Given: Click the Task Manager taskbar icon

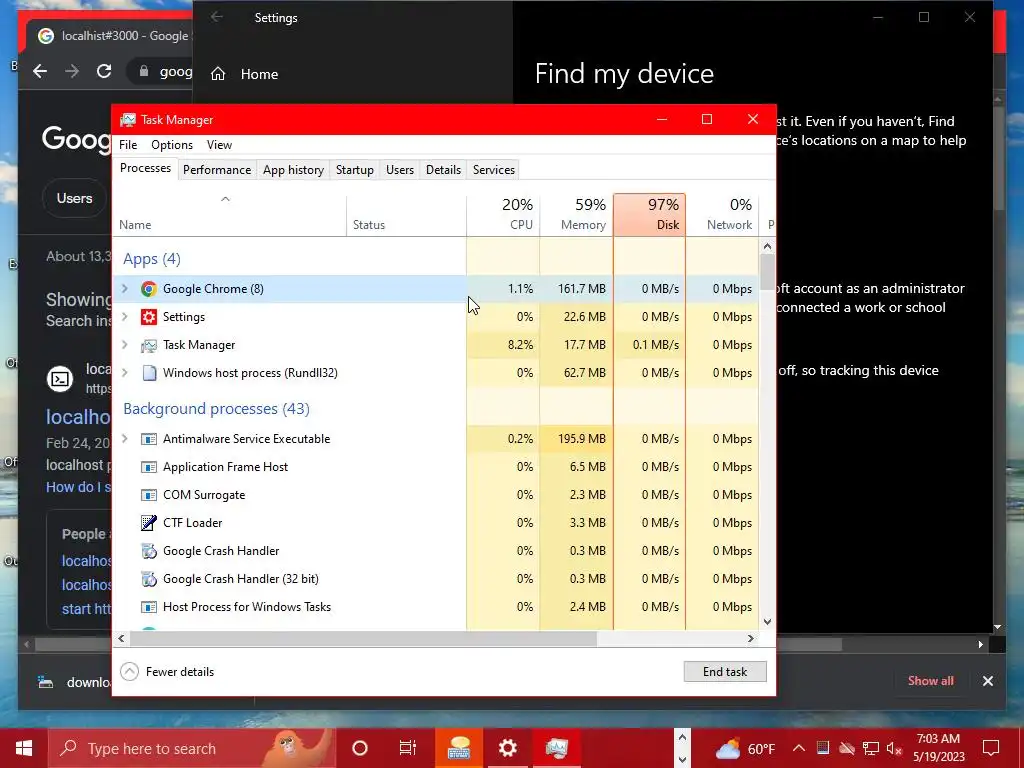Looking at the screenshot, I should point(556,748).
